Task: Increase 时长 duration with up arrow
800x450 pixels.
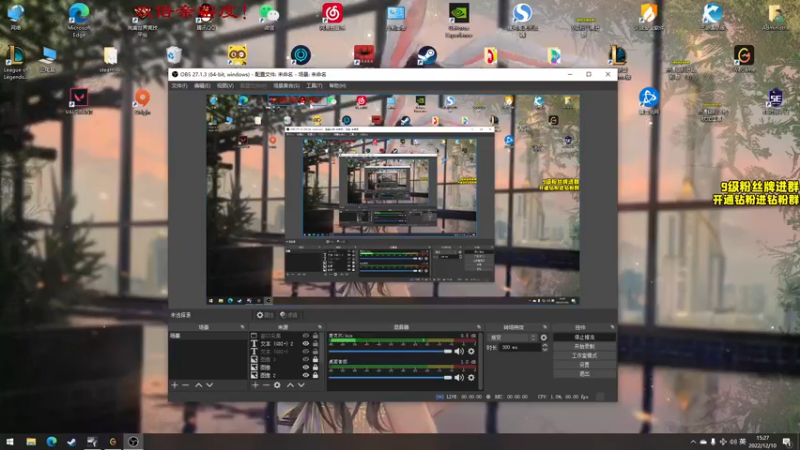Action: coord(544,345)
